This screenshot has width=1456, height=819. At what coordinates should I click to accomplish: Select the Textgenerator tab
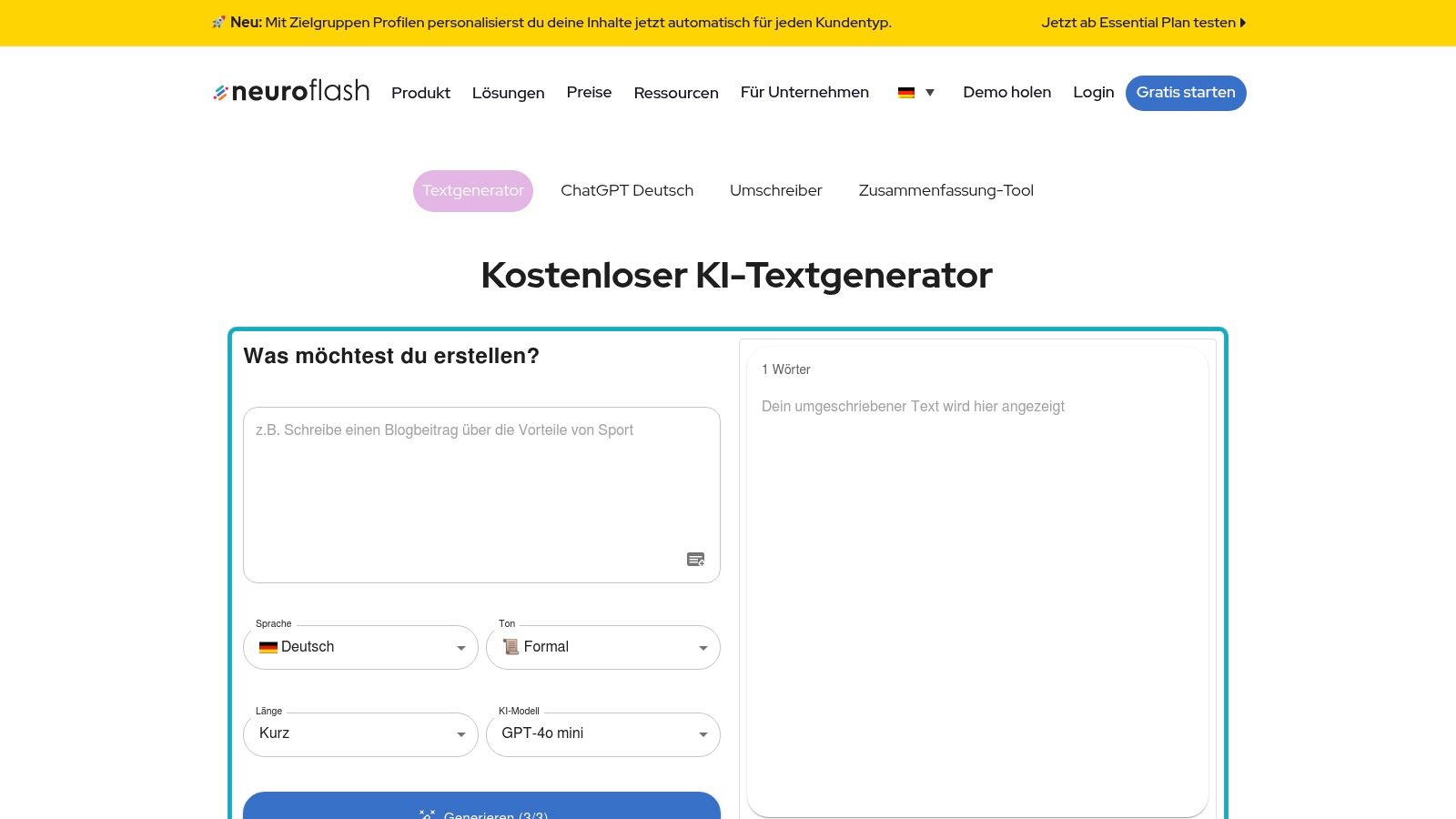(473, 191)
